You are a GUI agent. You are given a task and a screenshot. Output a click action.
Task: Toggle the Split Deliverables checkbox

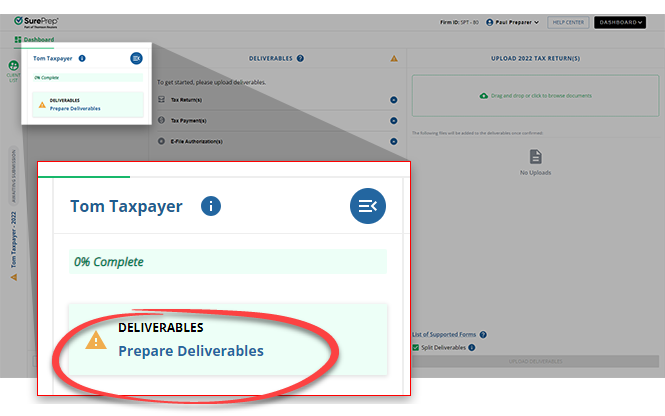[416, 347]
